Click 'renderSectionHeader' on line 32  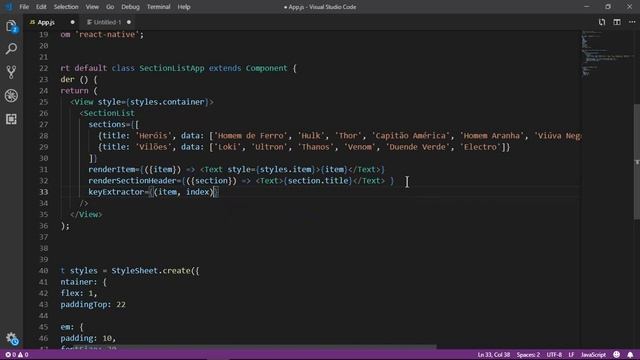[132, 180]
